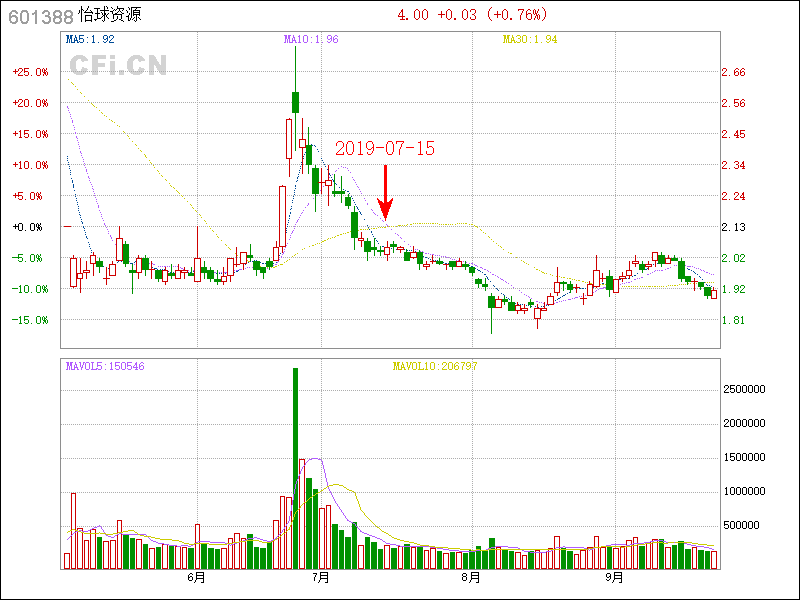
Task: Click the MA10:1.96 indicator label
Action: 311,39
